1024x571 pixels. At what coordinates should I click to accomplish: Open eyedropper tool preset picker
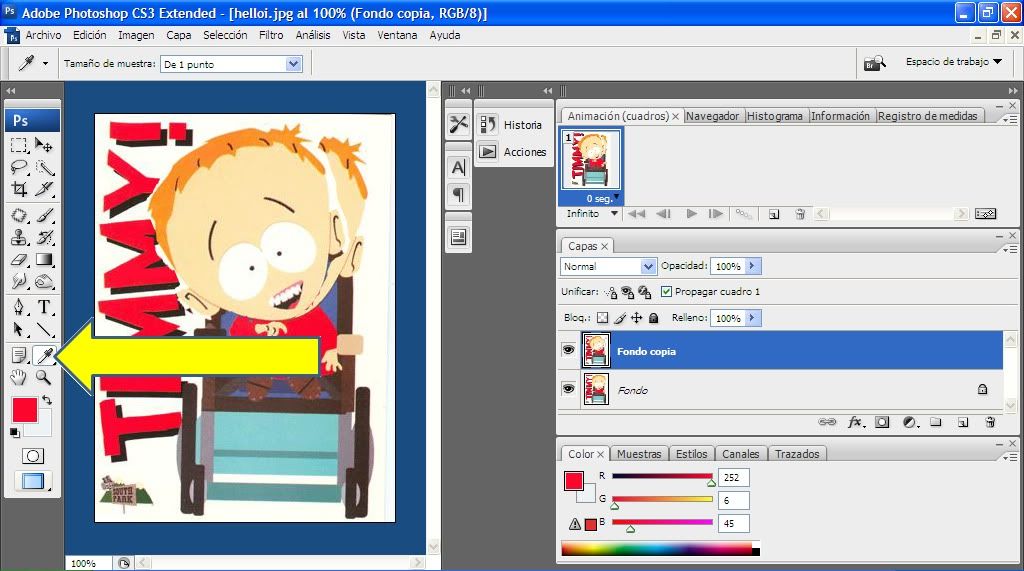click(x=45, y=63)
